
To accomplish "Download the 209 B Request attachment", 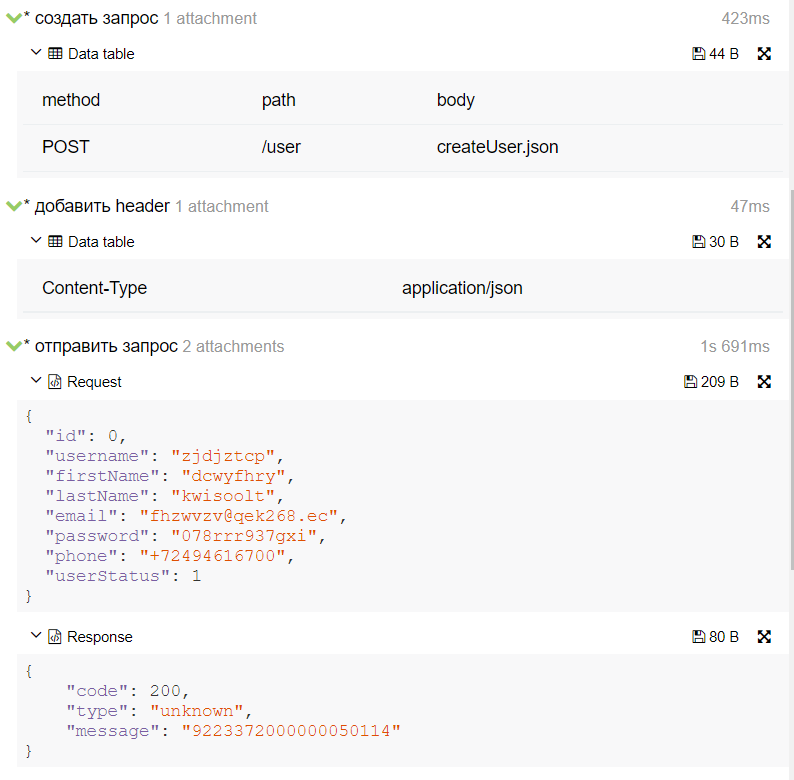I will 711,381.
